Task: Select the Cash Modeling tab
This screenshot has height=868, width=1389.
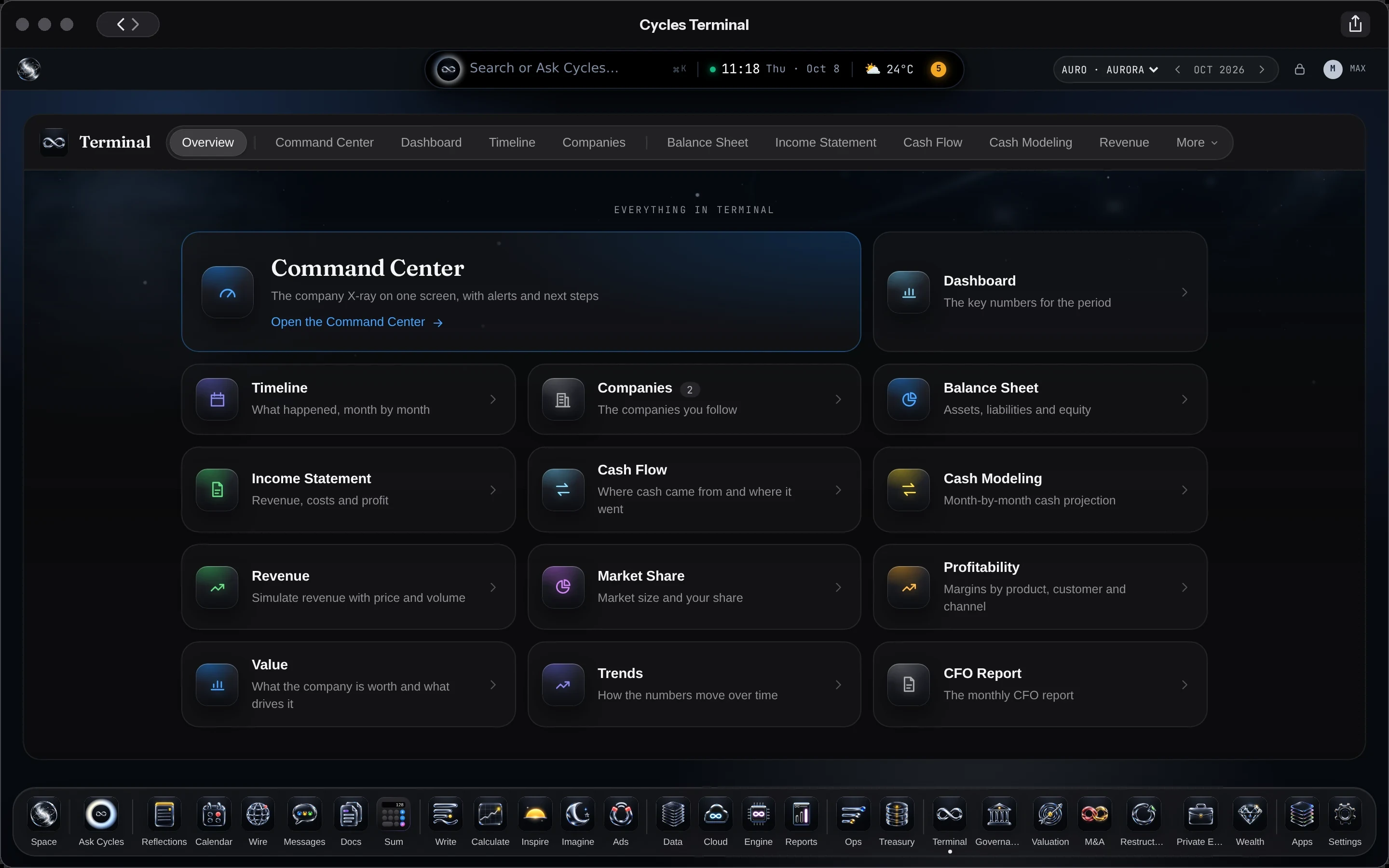Action: (x=1030, y=142)
